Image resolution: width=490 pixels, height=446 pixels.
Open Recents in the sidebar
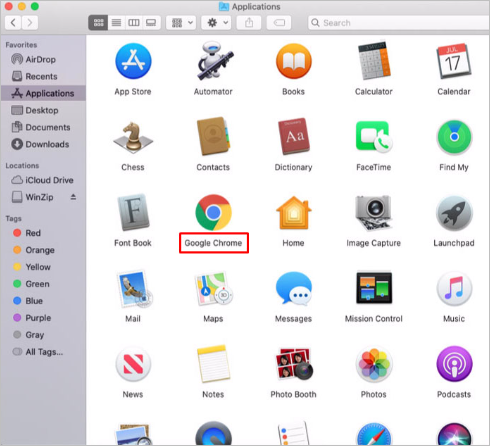click(x=43, y=76)
